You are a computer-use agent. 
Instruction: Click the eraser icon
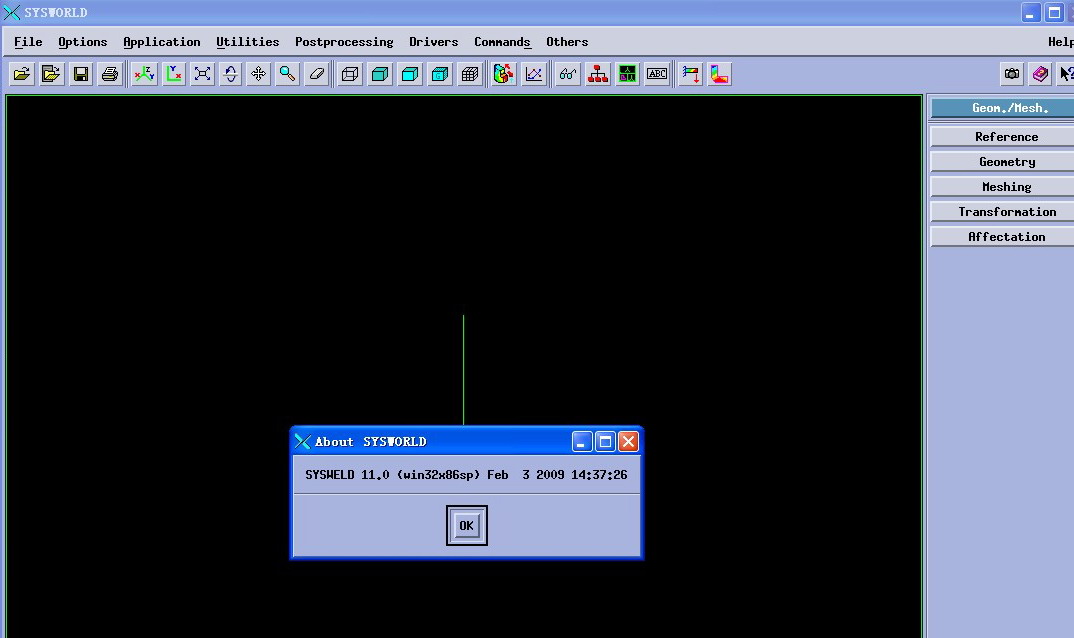click(x=316, y=74)
